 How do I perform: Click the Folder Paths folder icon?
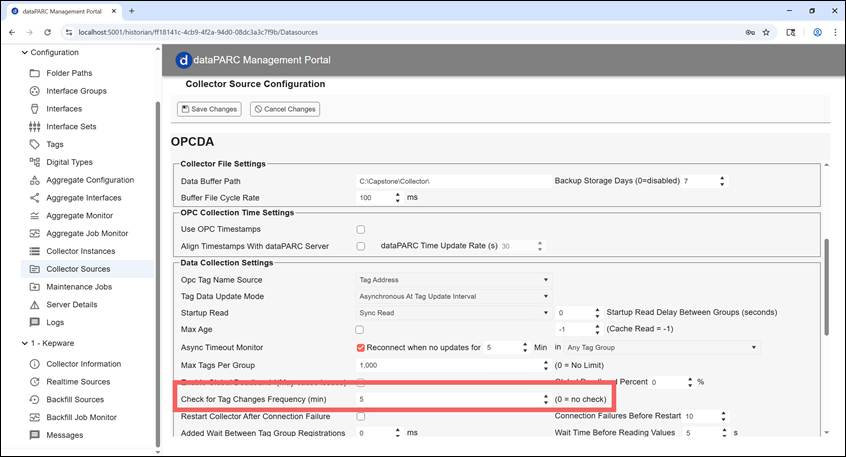tap(35, 73)
